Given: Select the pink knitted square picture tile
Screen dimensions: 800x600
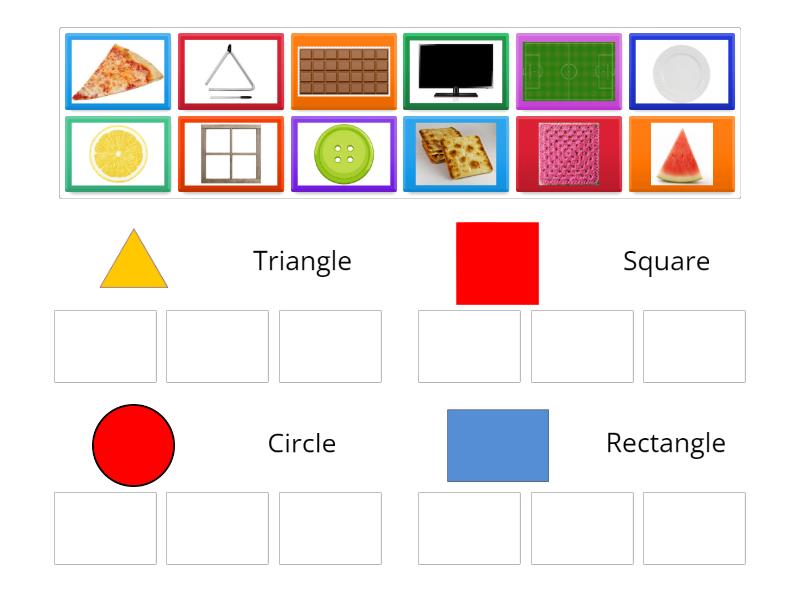Looking at the screenshot, I should click(x=569, y=153).
